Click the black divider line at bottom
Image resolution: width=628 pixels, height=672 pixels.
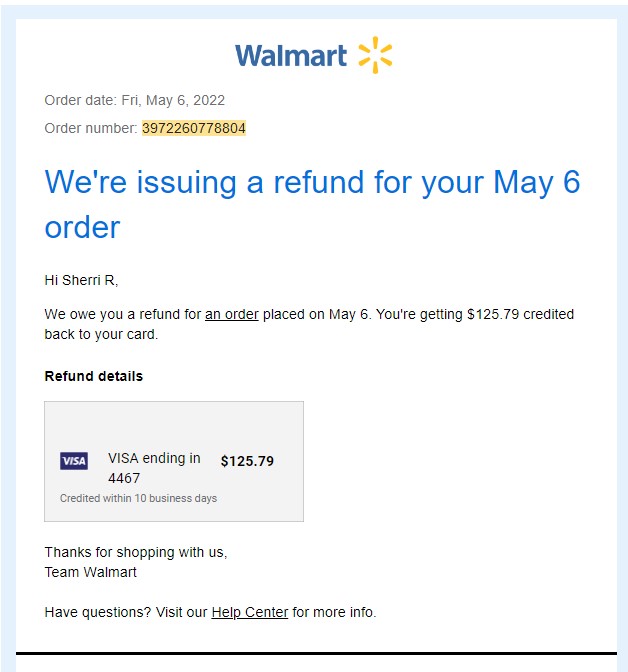[316, 654]
